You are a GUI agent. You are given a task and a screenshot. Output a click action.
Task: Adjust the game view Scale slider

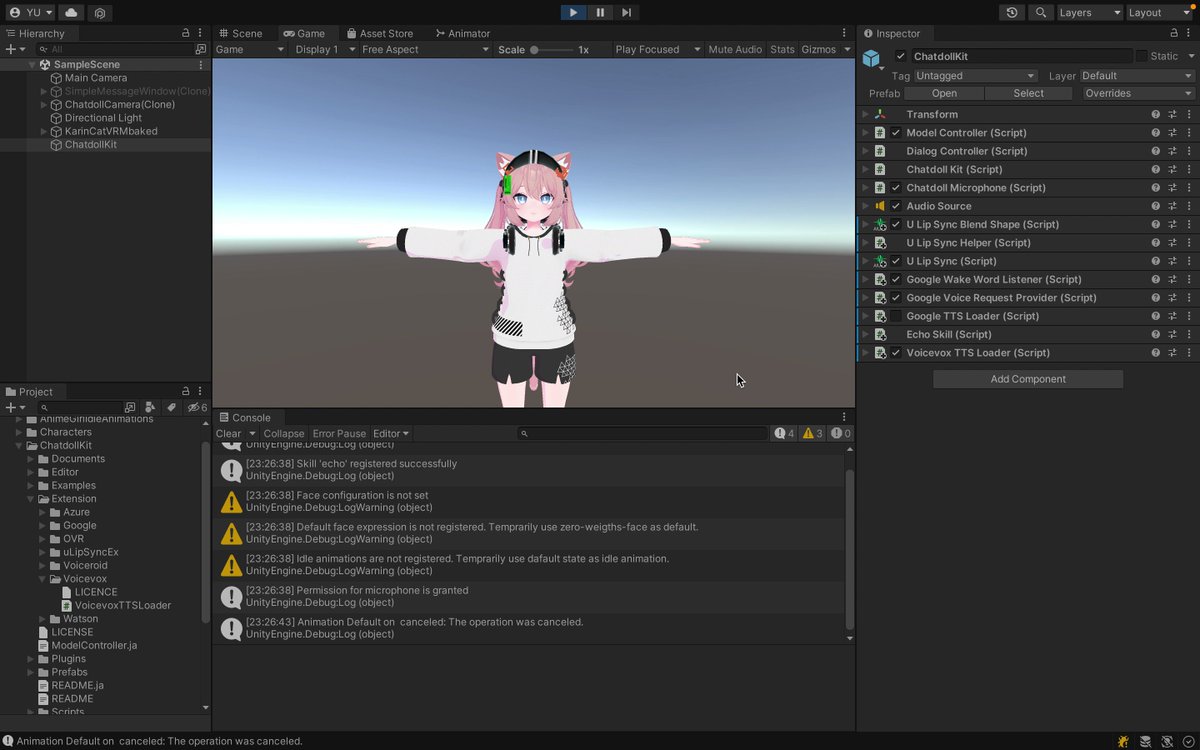click(x=552, y=49)
